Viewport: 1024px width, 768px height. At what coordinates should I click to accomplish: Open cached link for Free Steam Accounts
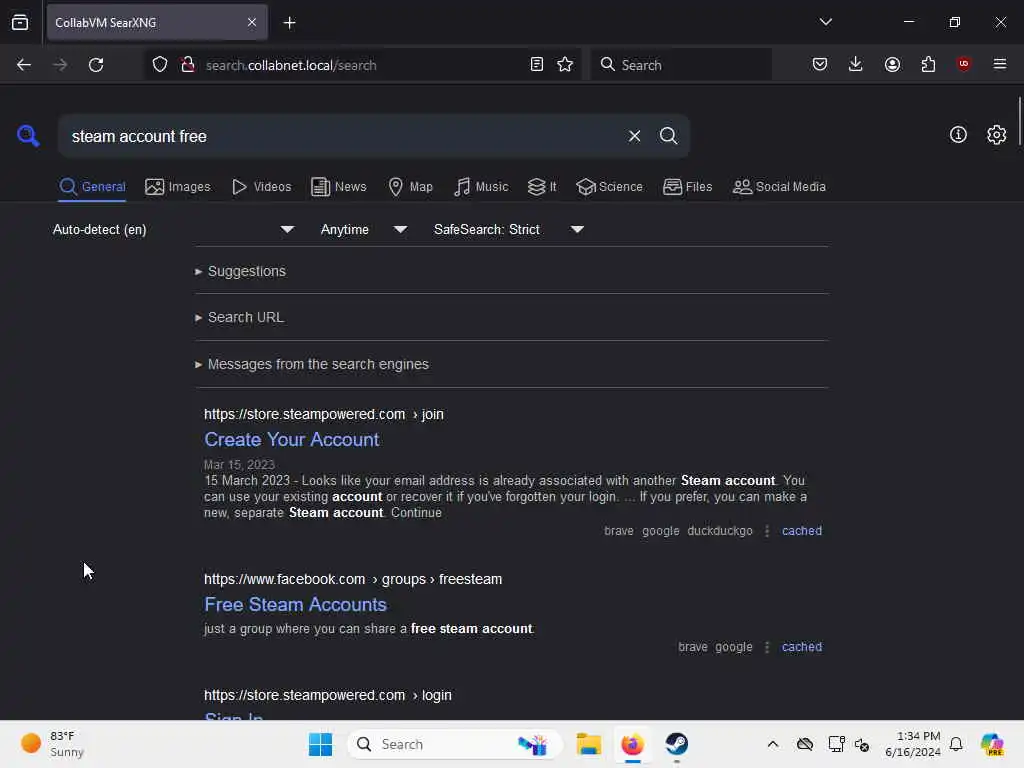801,647
